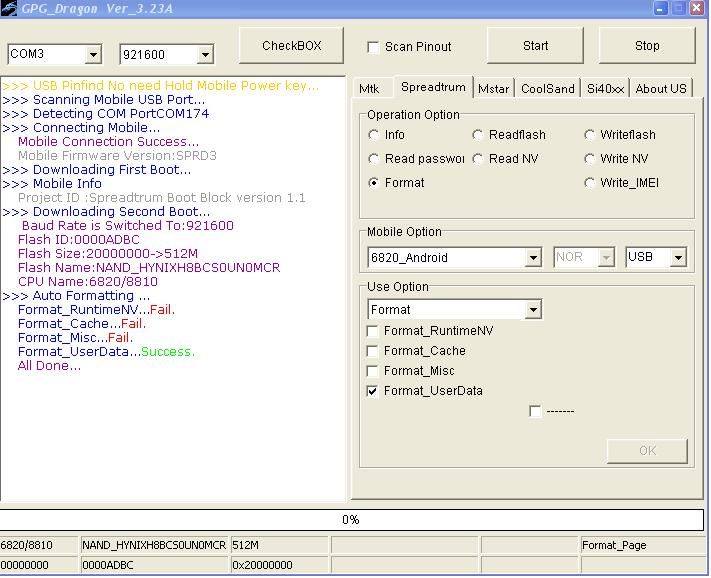
Task: Open the CoolSand tab
Action: (548, 88)
